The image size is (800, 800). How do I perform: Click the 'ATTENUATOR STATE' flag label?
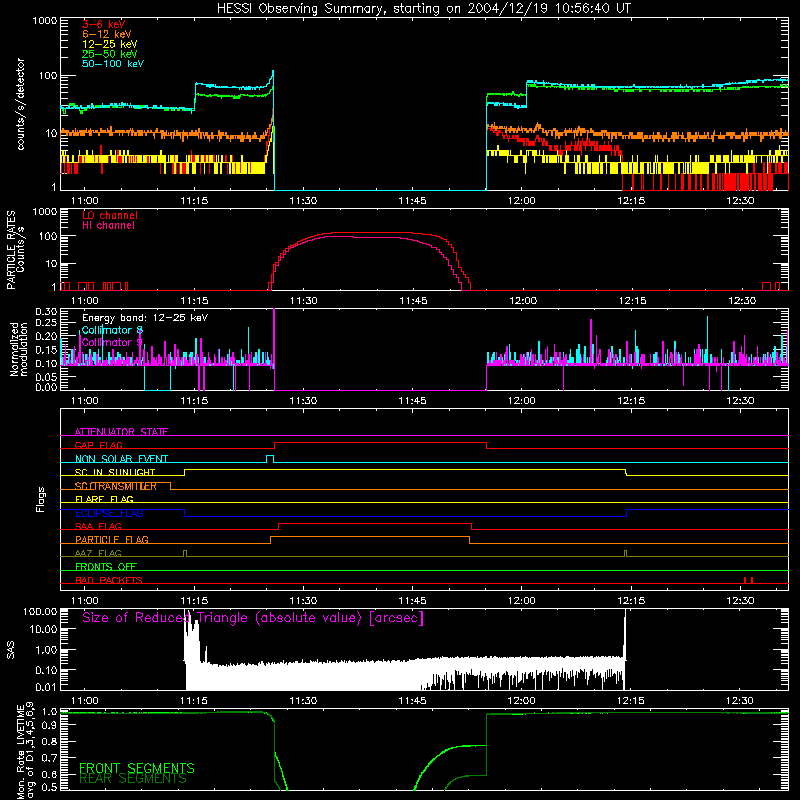click(121, 432)
